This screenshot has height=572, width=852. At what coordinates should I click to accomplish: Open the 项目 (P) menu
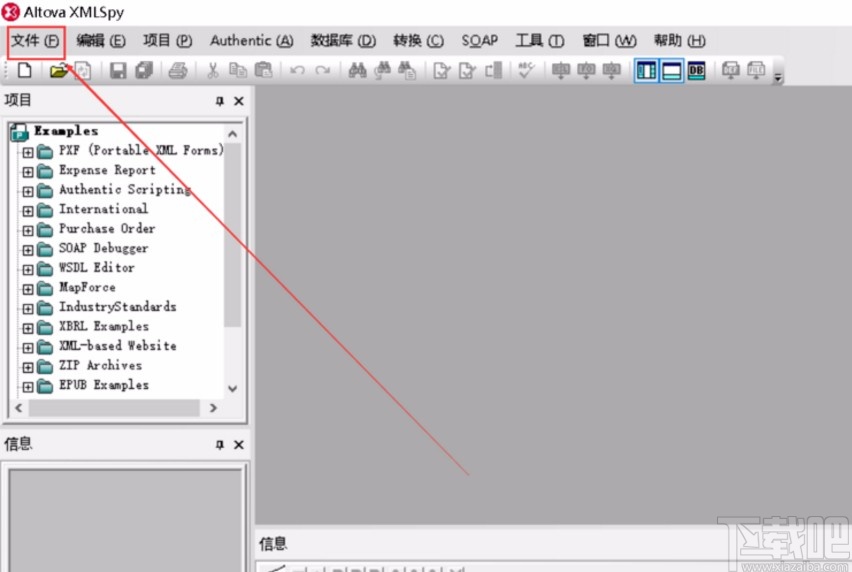point(168,41)
